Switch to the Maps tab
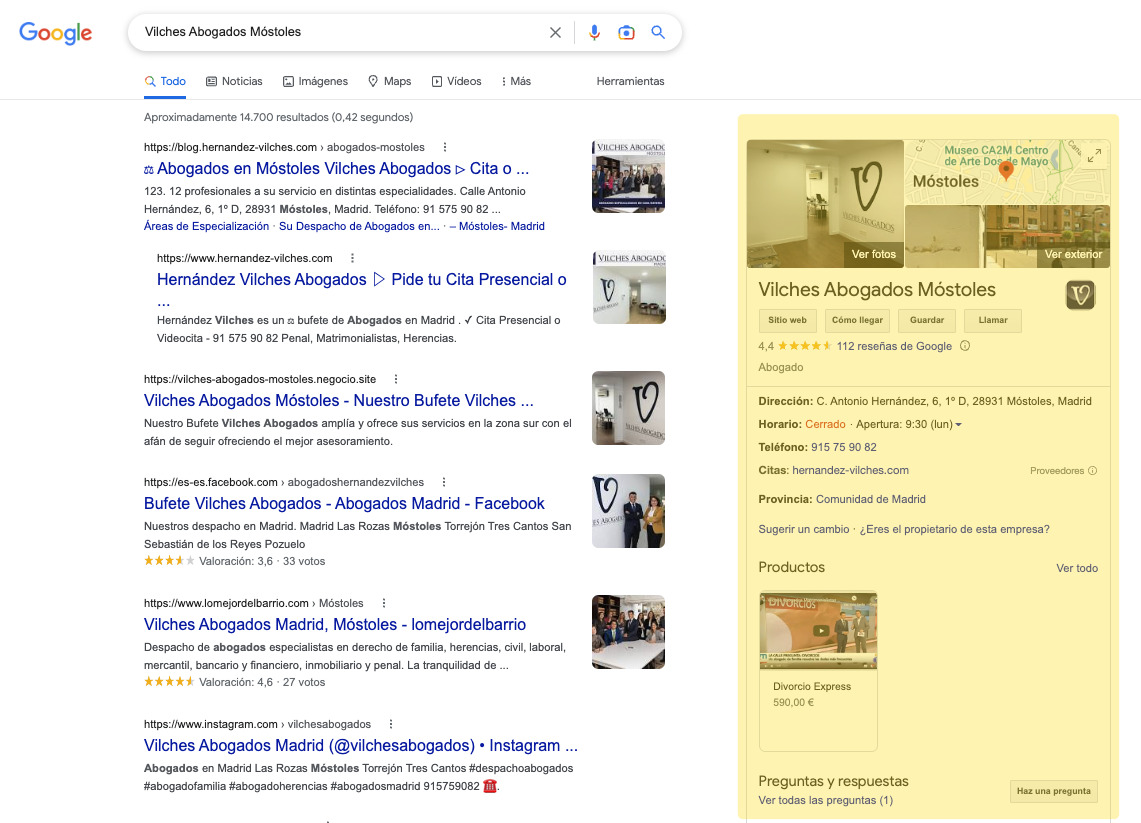This screenshot has height=823, width=1141. click(x=389, y=81)
